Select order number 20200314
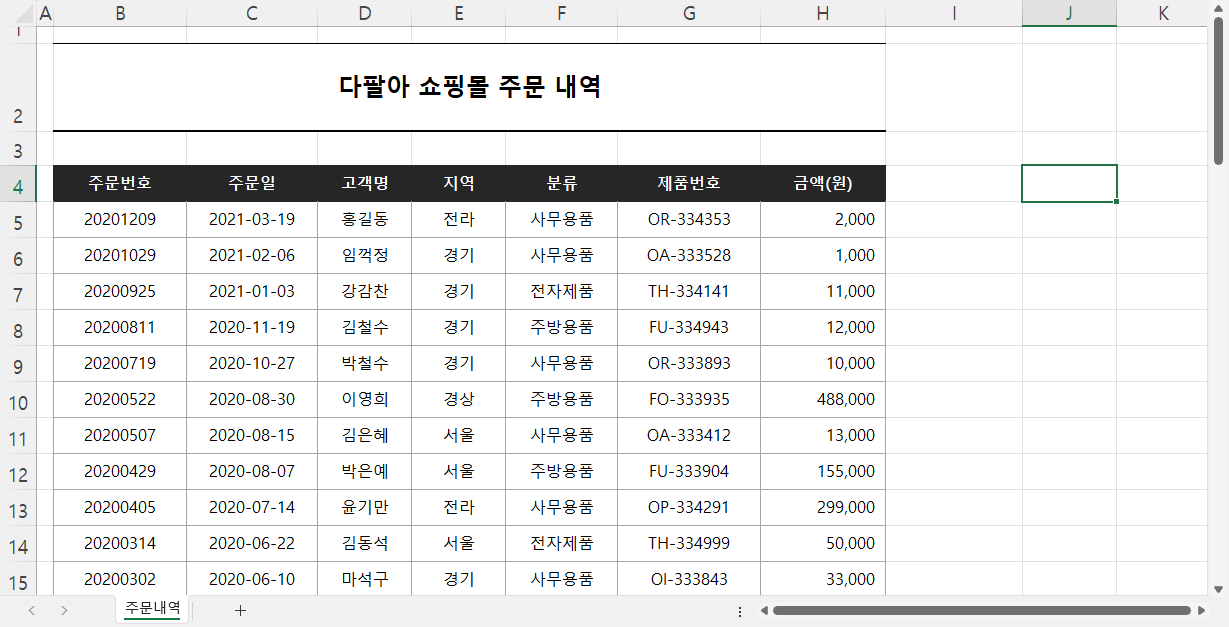The image size is (1229, 627). coord(120,544)
